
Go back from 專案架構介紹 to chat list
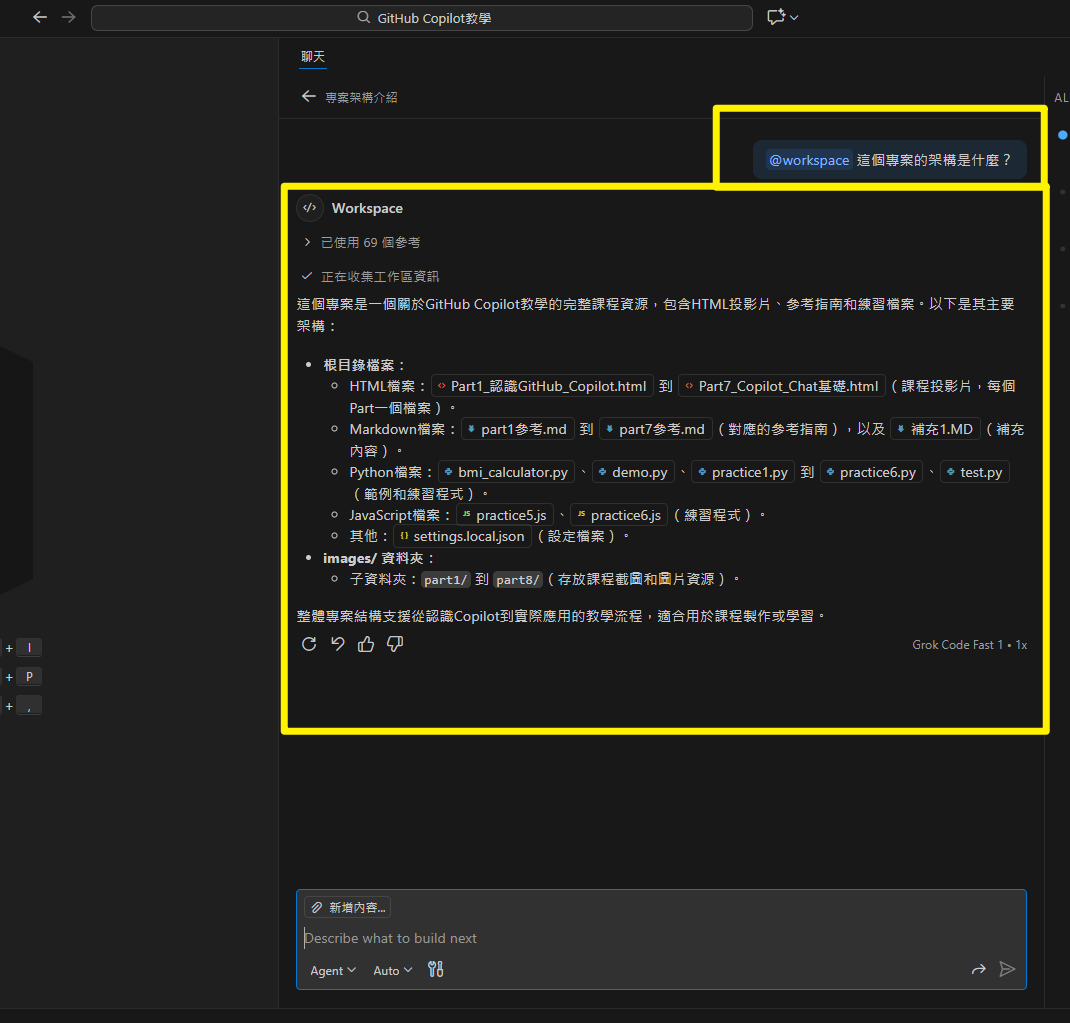(x=309, y=97)
